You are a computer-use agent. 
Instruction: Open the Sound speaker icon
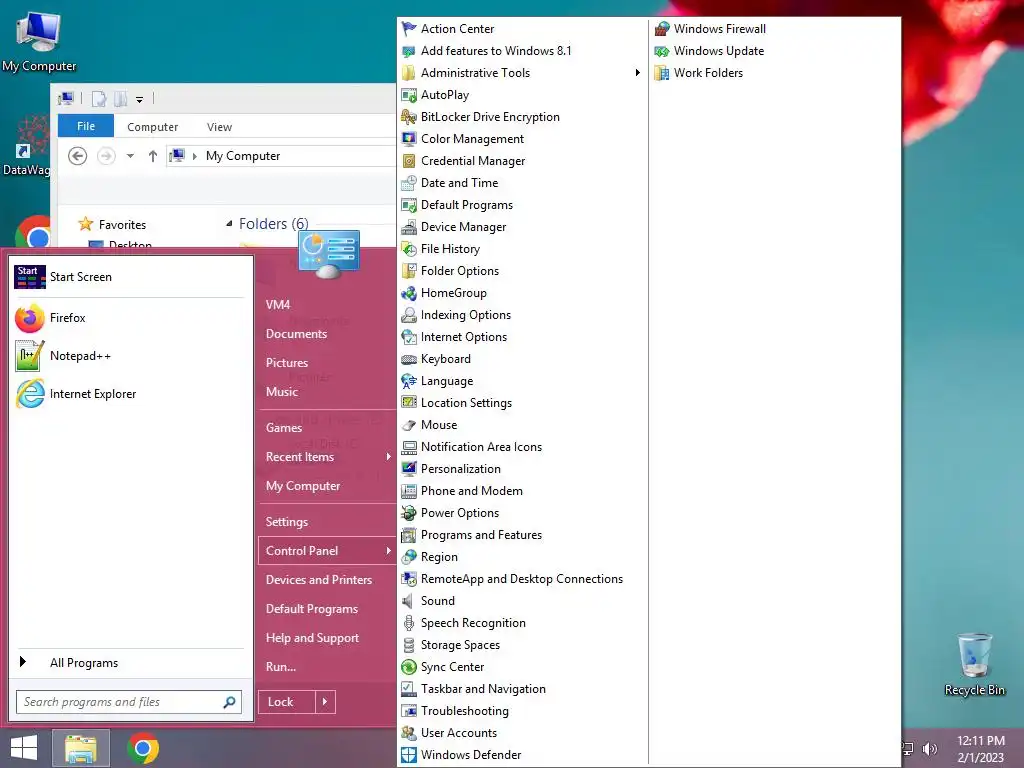[x=408, y=601]
